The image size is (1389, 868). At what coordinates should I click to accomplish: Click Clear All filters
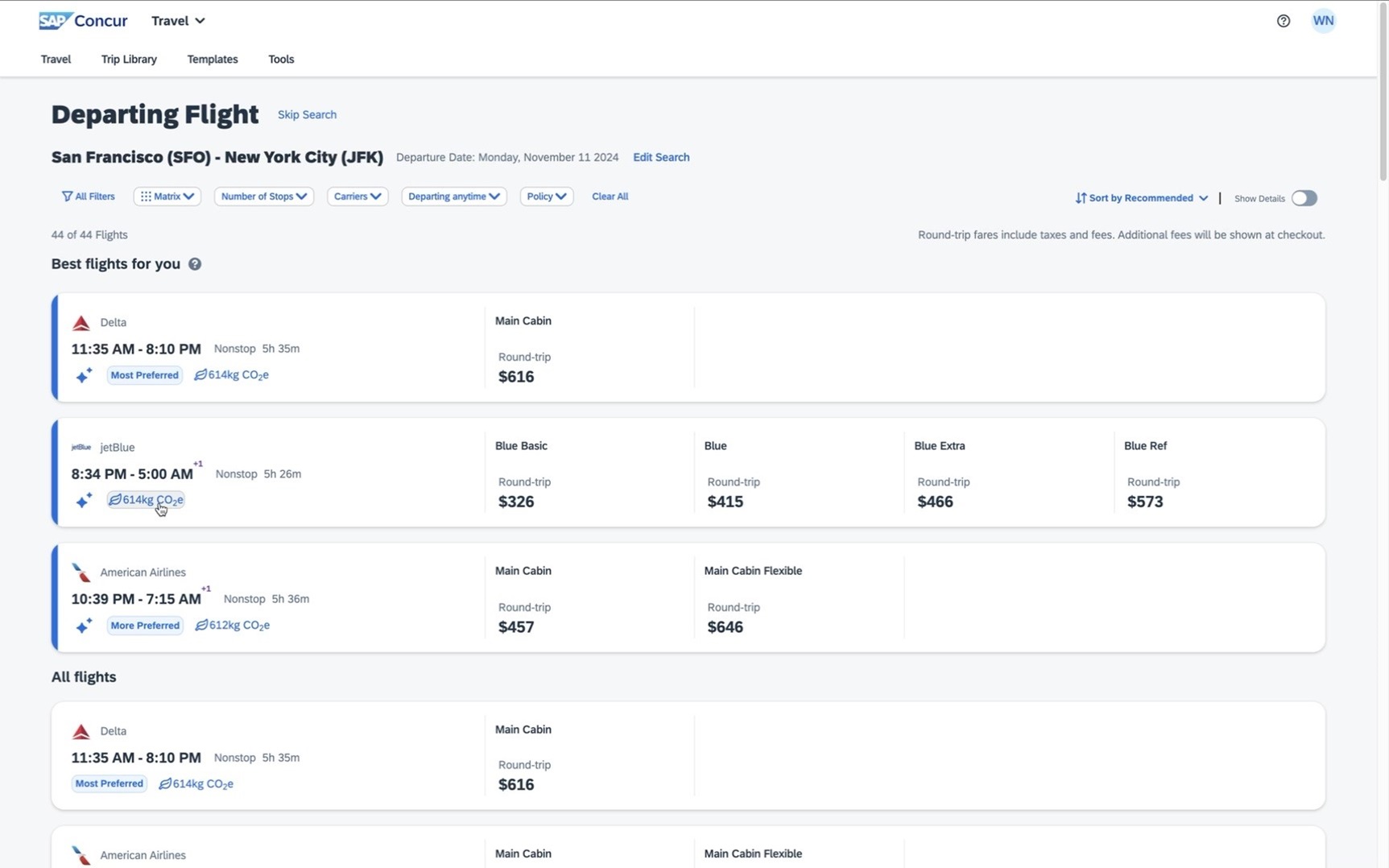(610, 196)
